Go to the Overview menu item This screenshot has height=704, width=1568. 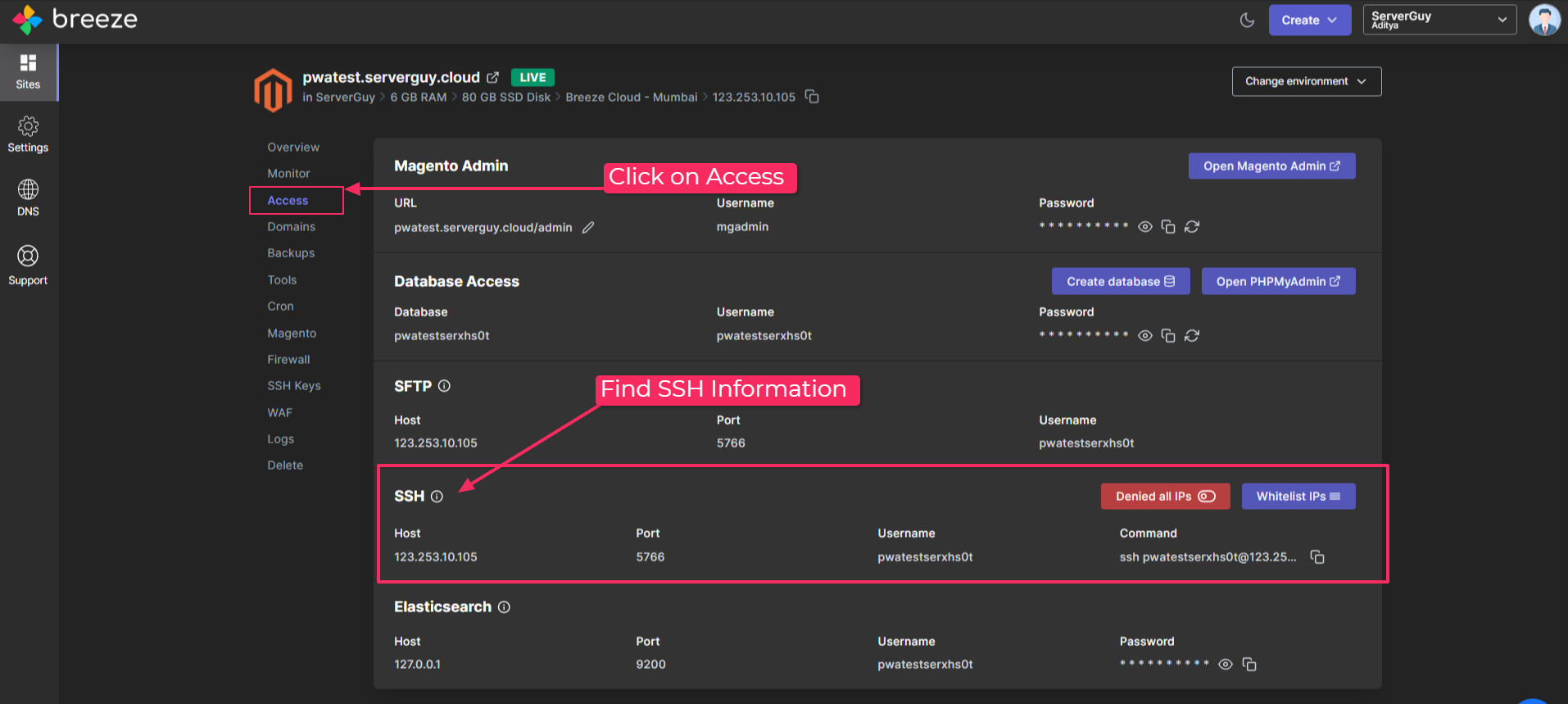point(293,148)
